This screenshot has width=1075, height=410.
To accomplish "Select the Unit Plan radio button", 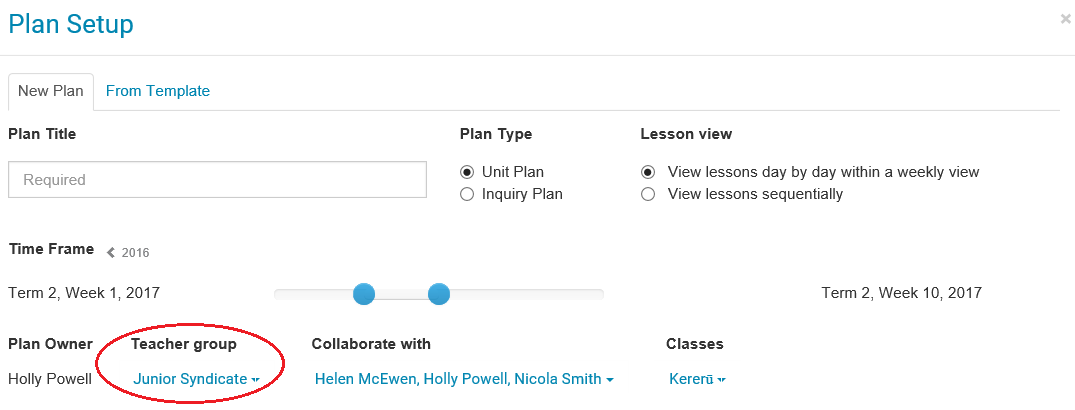I will (x=467, y=172).
